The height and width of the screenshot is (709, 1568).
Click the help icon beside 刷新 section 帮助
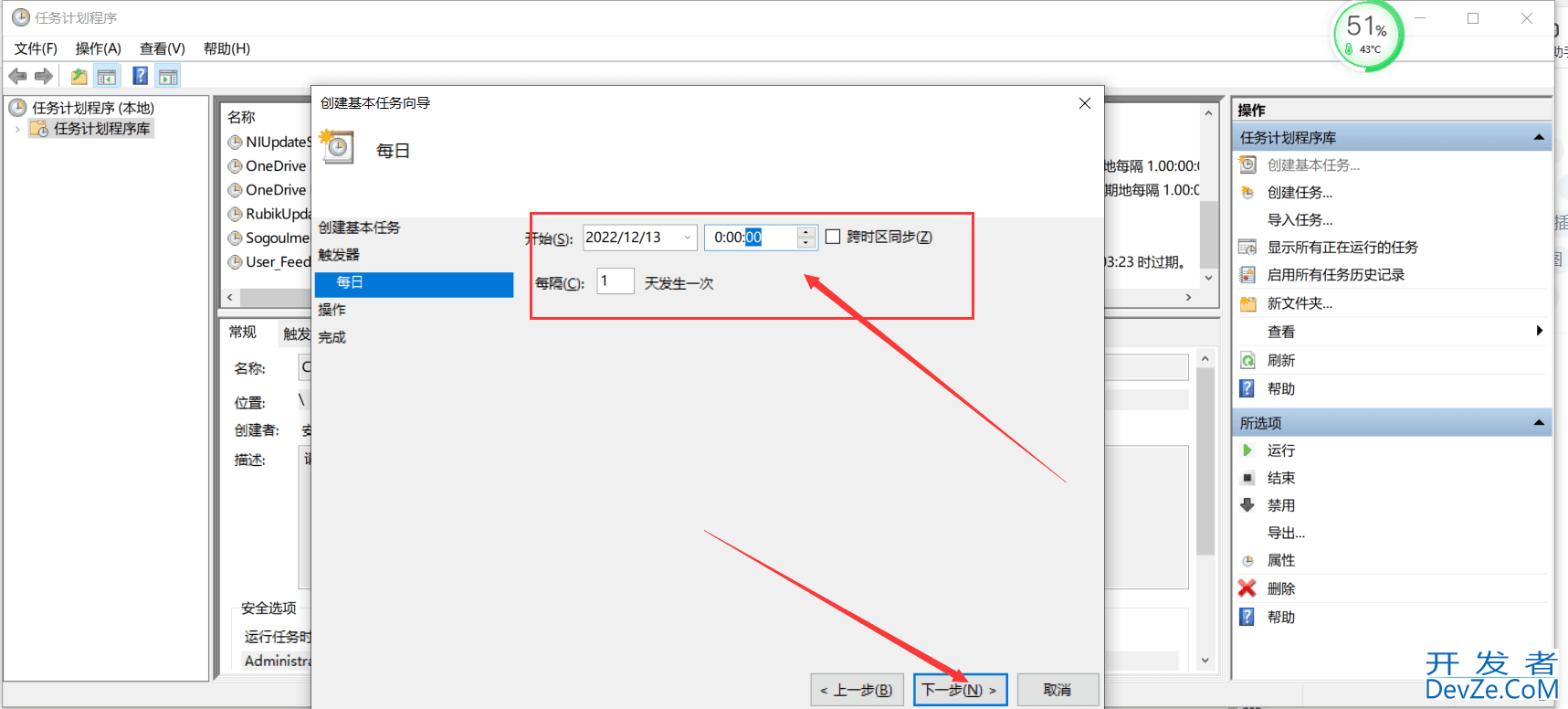pos(1247,388)
